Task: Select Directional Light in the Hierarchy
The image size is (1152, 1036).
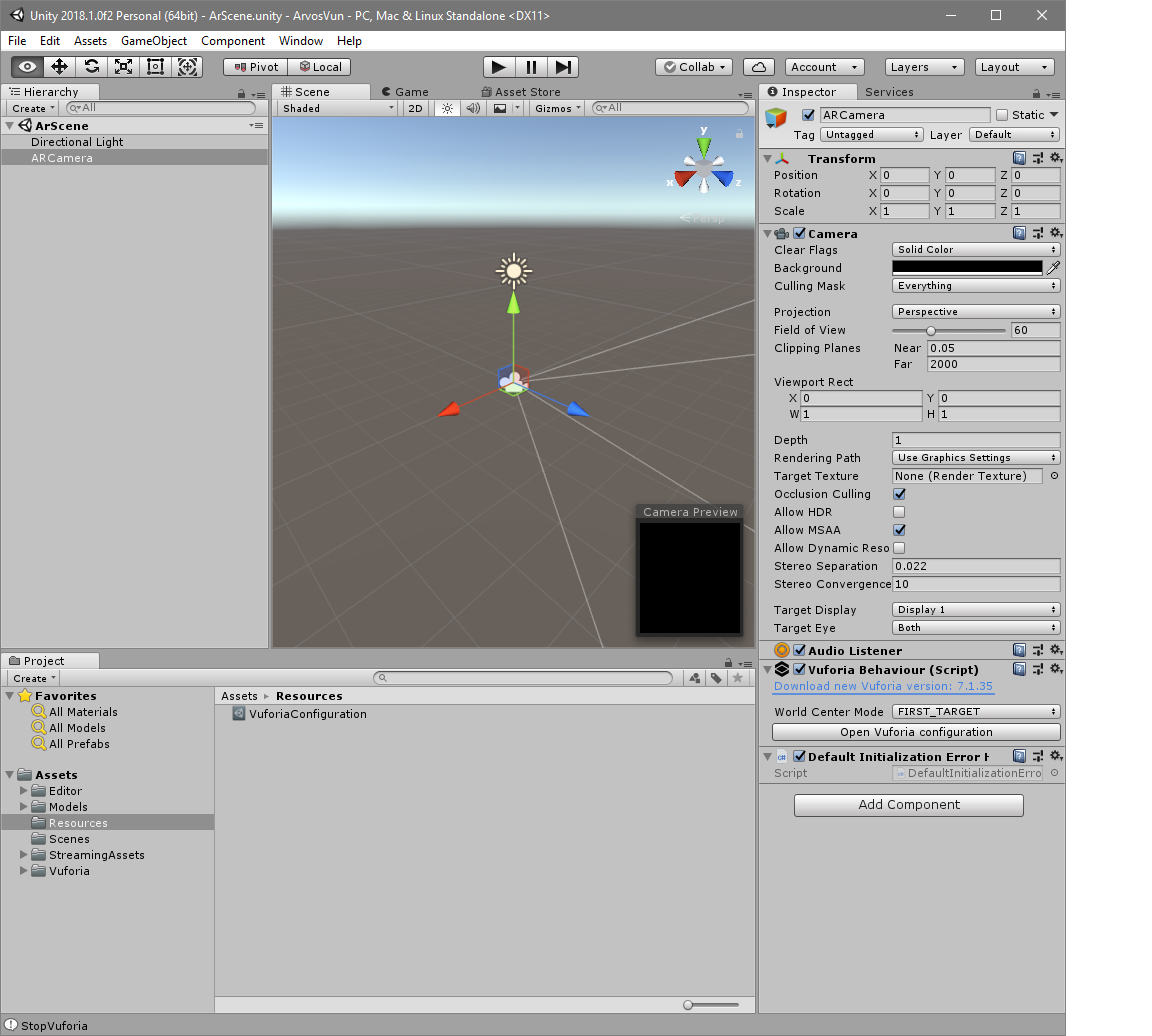Action: 77,141
